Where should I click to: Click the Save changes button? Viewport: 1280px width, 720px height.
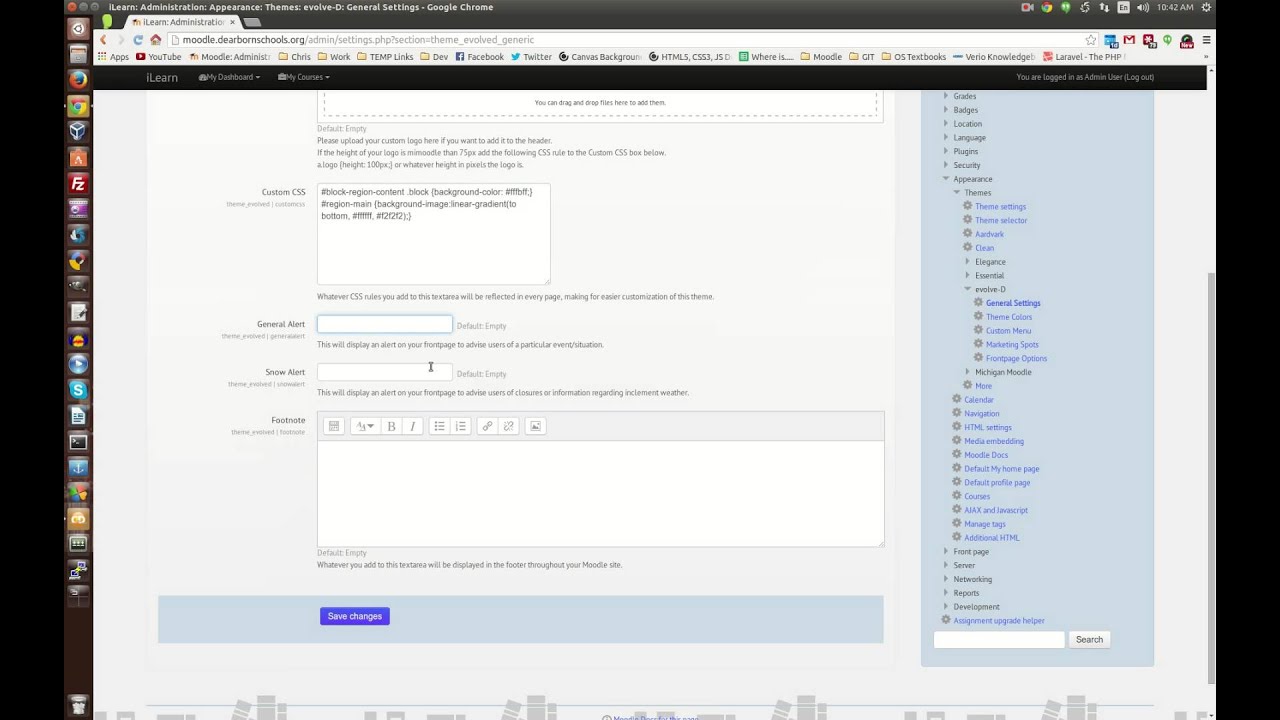coord(355,616)
